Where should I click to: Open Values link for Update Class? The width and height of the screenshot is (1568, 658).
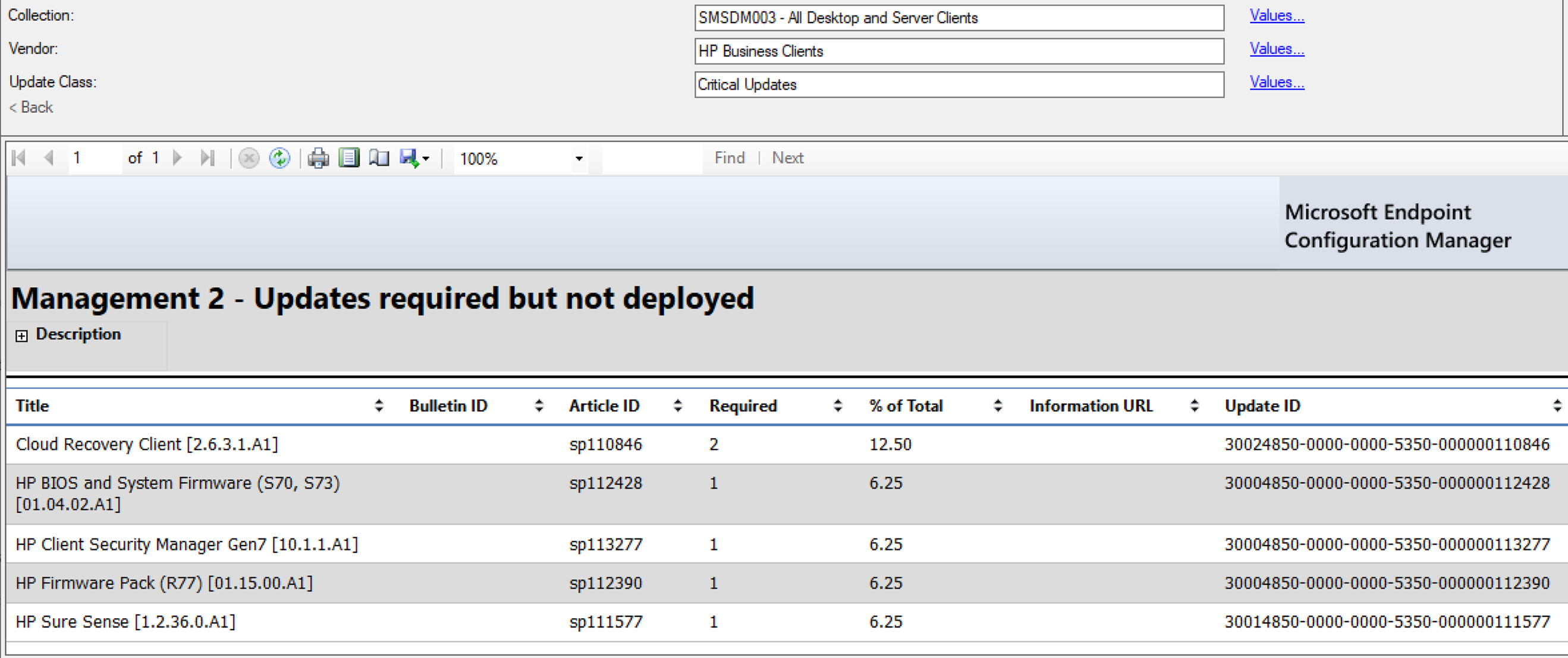1277,82
